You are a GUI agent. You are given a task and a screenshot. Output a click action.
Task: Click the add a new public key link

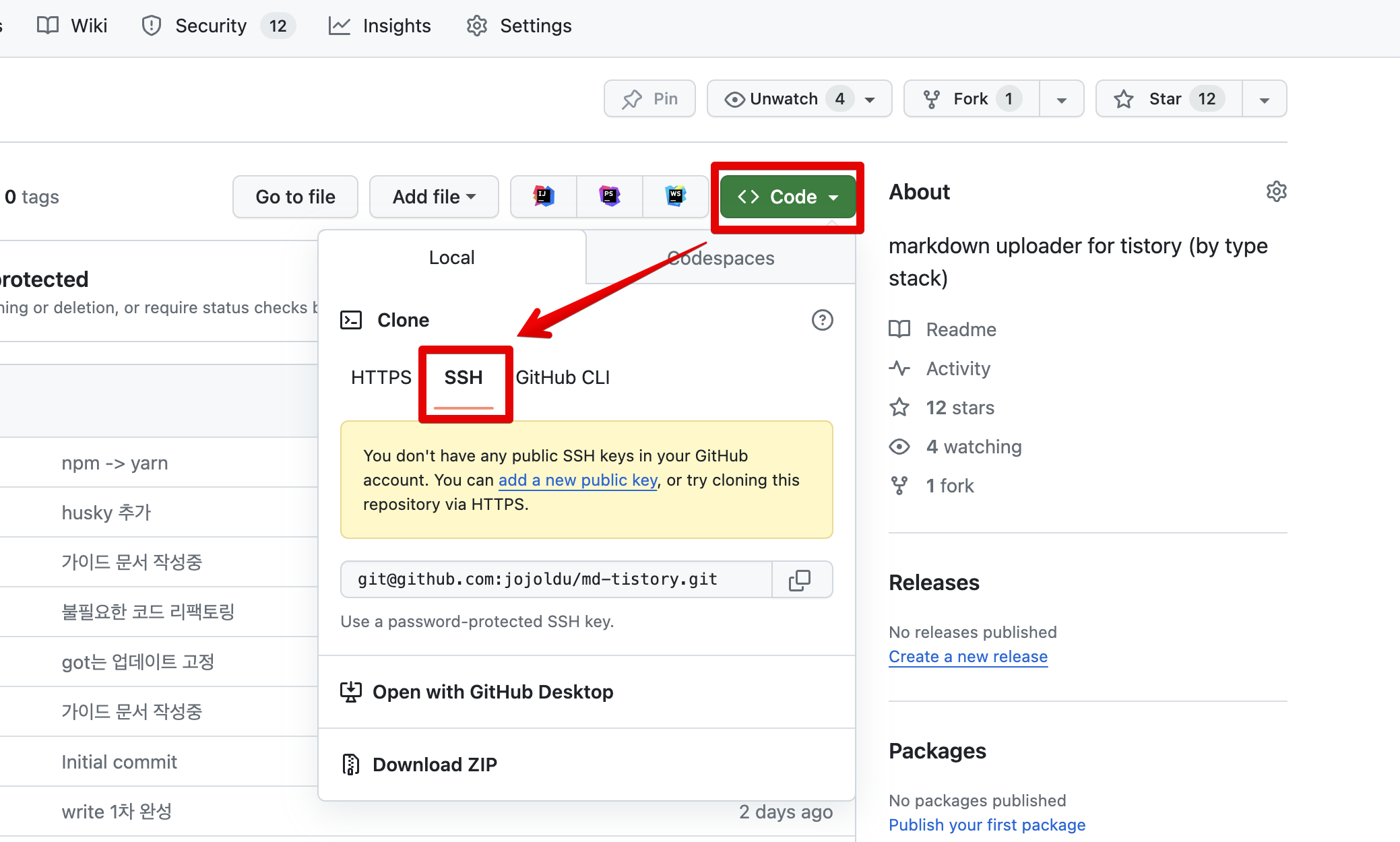(577, 480)
